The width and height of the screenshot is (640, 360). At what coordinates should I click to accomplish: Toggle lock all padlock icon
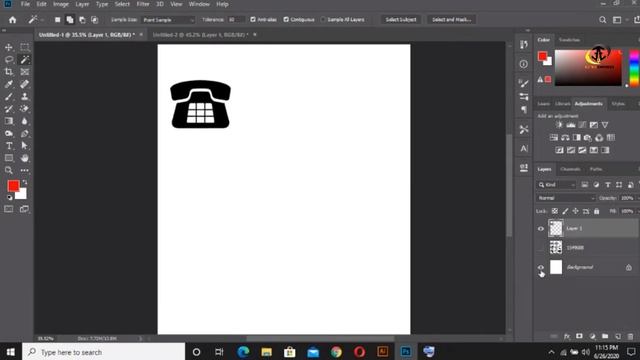point(597,211)
